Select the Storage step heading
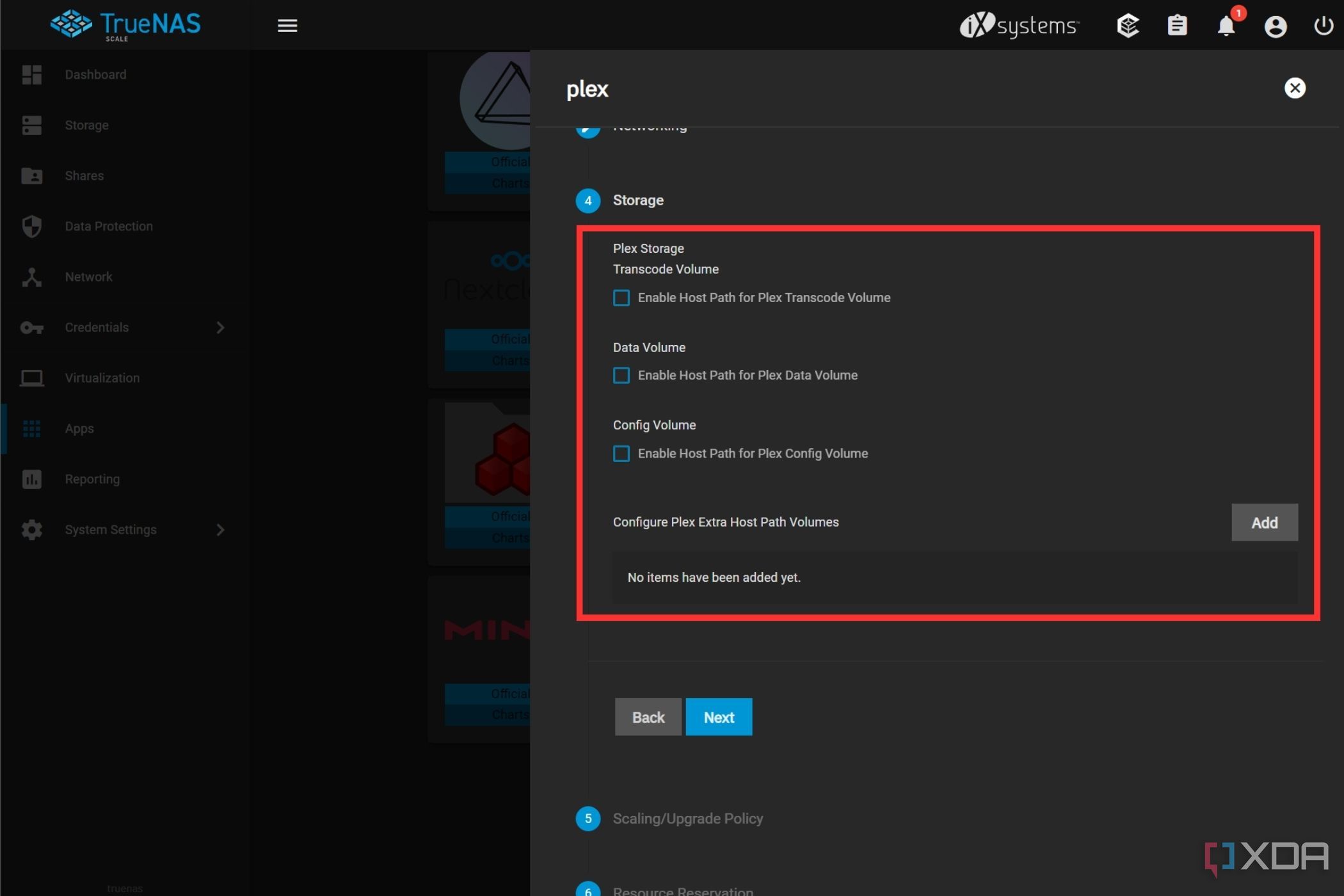Screen dimensions: 1344x896 point(638,200)
